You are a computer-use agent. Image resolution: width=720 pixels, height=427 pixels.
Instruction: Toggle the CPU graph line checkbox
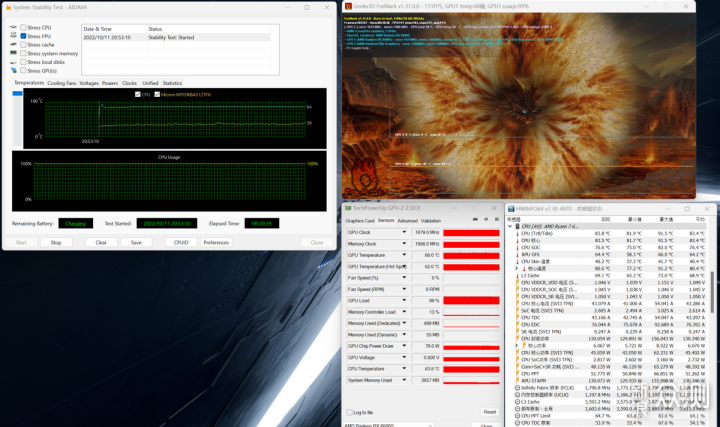138,95
